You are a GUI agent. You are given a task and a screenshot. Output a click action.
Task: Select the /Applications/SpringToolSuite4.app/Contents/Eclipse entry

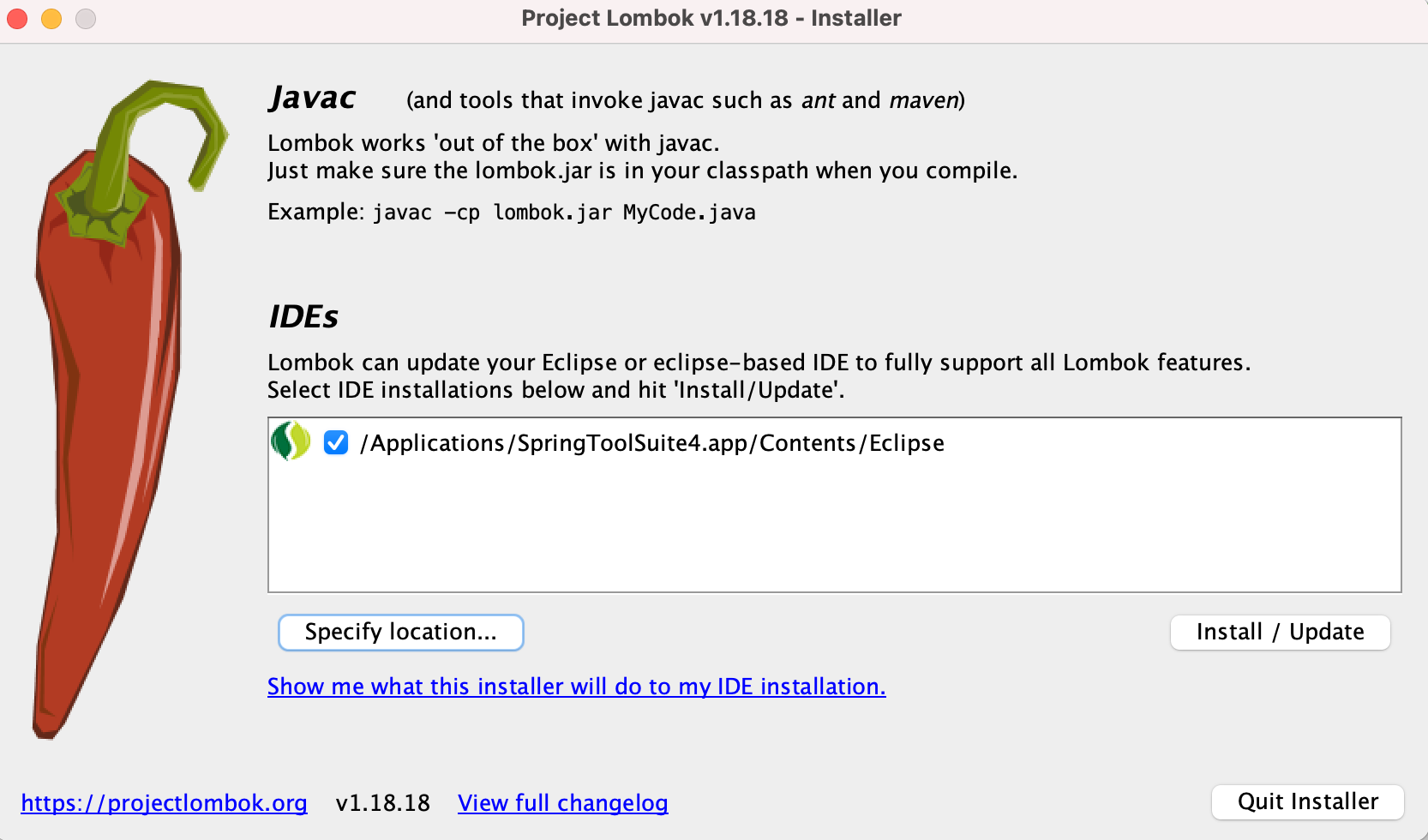coord(651,443)
